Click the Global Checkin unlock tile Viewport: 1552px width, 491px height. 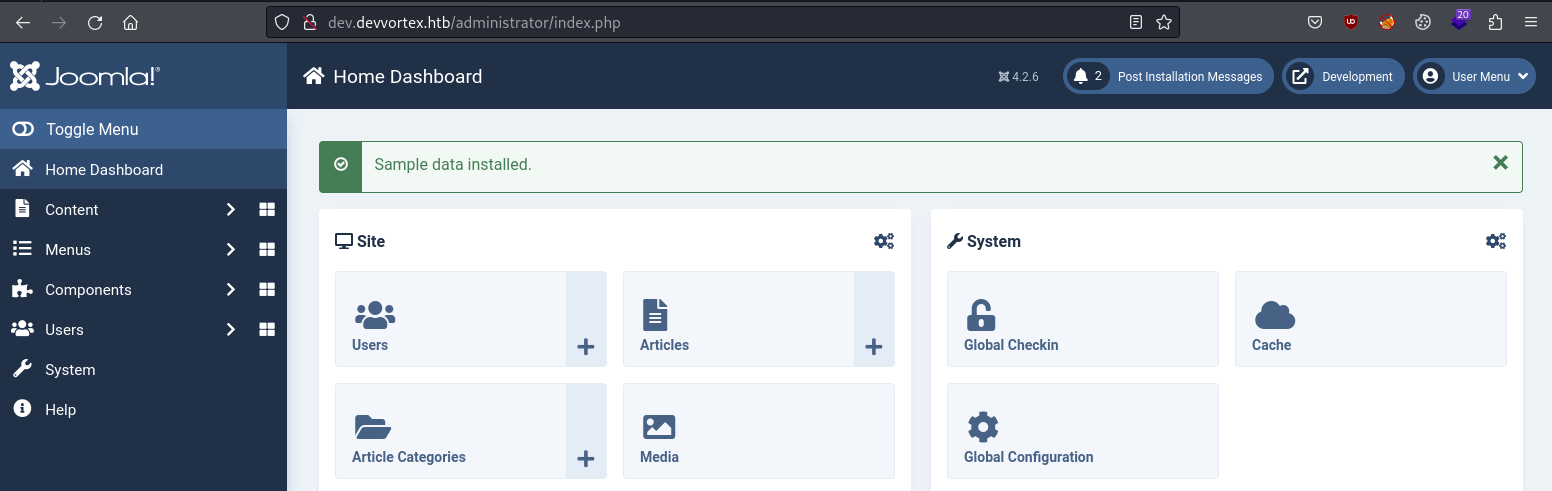(1083, 319)
